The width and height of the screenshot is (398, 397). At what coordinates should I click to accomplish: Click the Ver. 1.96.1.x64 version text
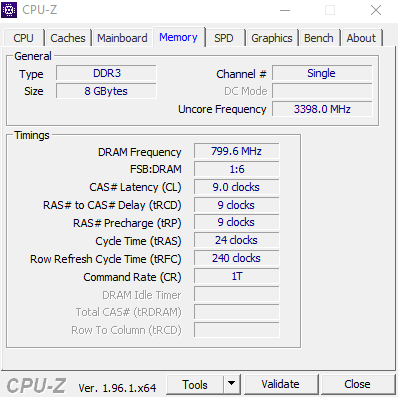click(117, 388)
